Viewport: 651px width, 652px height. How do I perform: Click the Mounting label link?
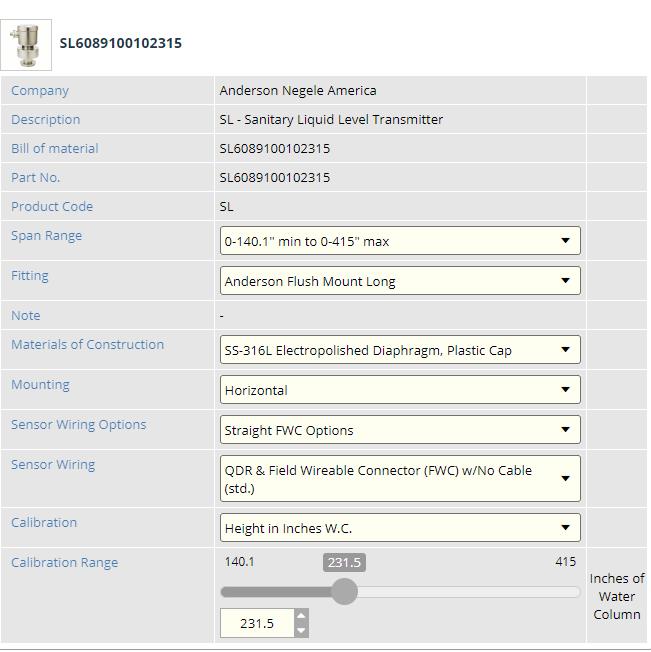pyautogui.click(x=40, y=385)
